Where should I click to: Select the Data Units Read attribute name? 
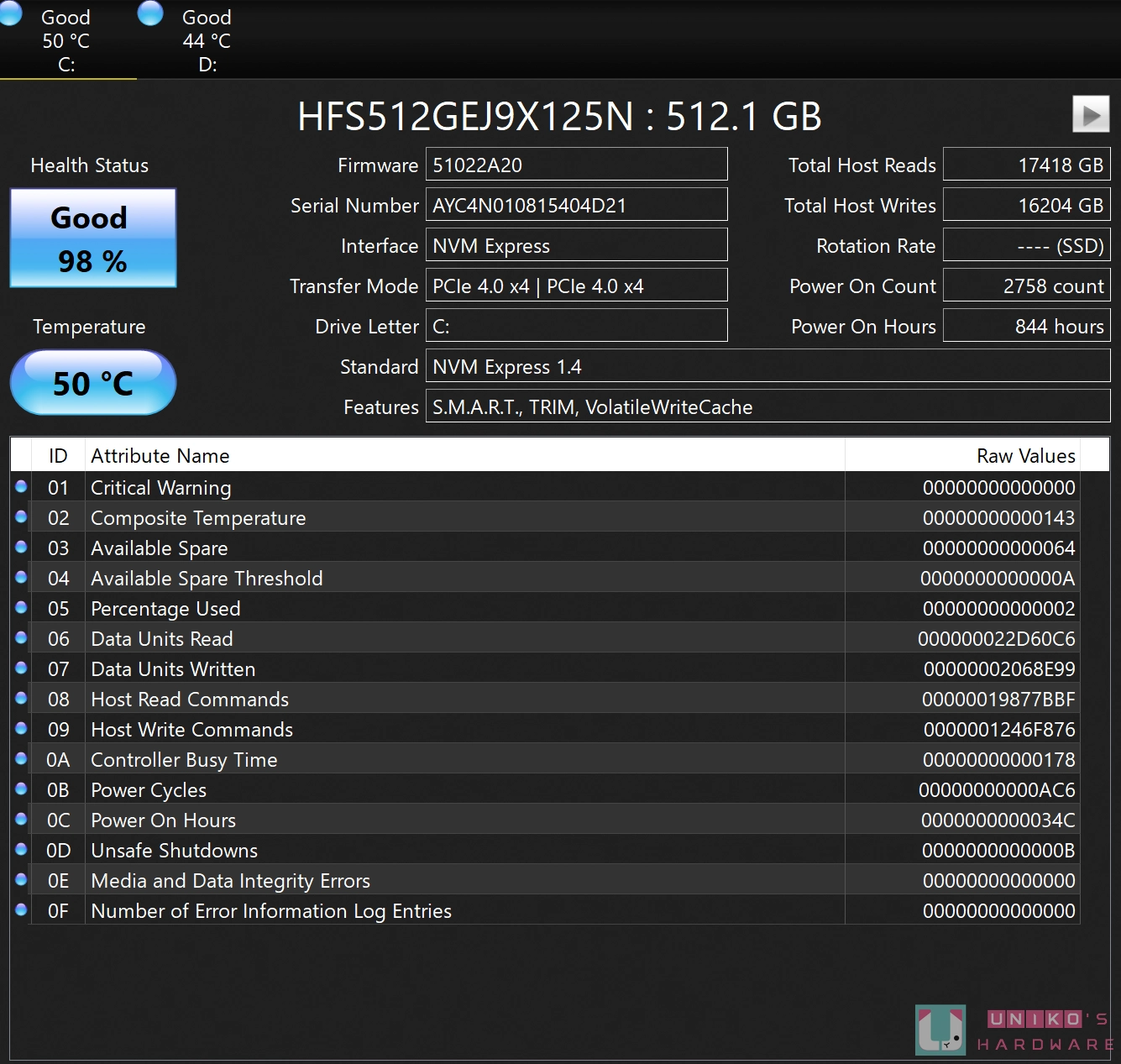pyautogui.click(x=162, y=639)
